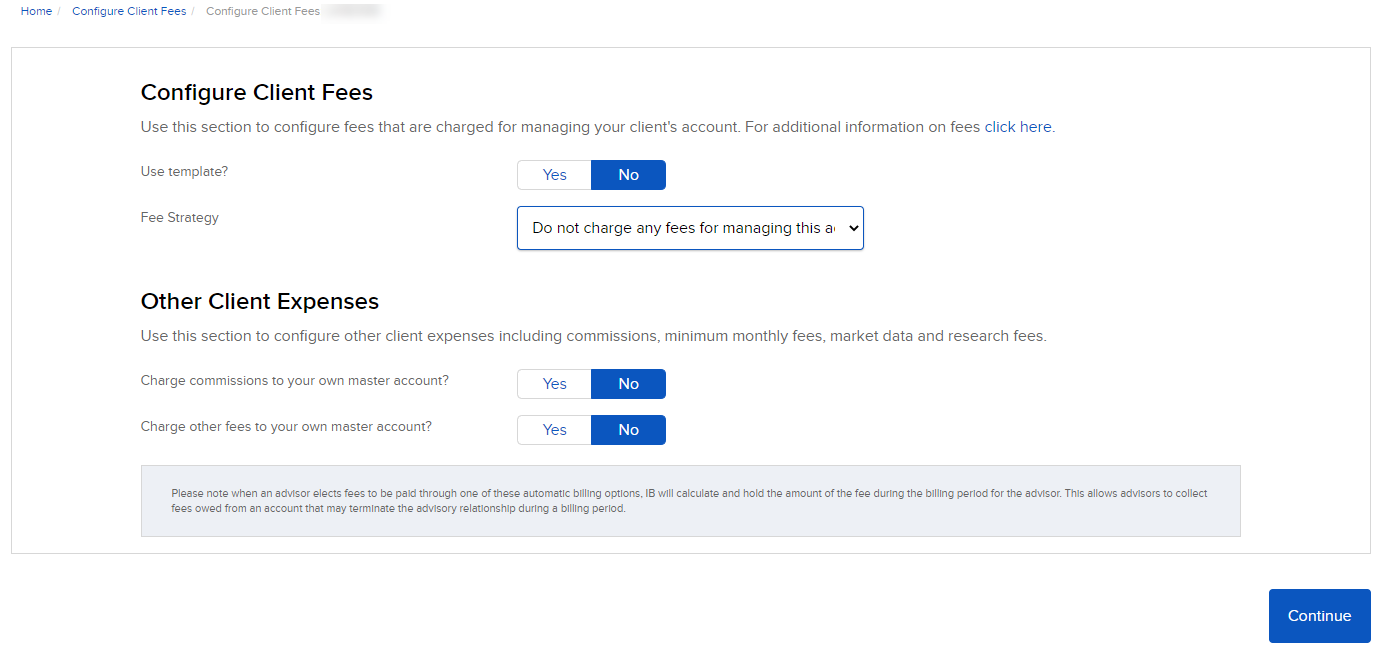This screenshot has height=650, width=1383.
Task: Click the Continue button
Action: (x=1319, y=615)
